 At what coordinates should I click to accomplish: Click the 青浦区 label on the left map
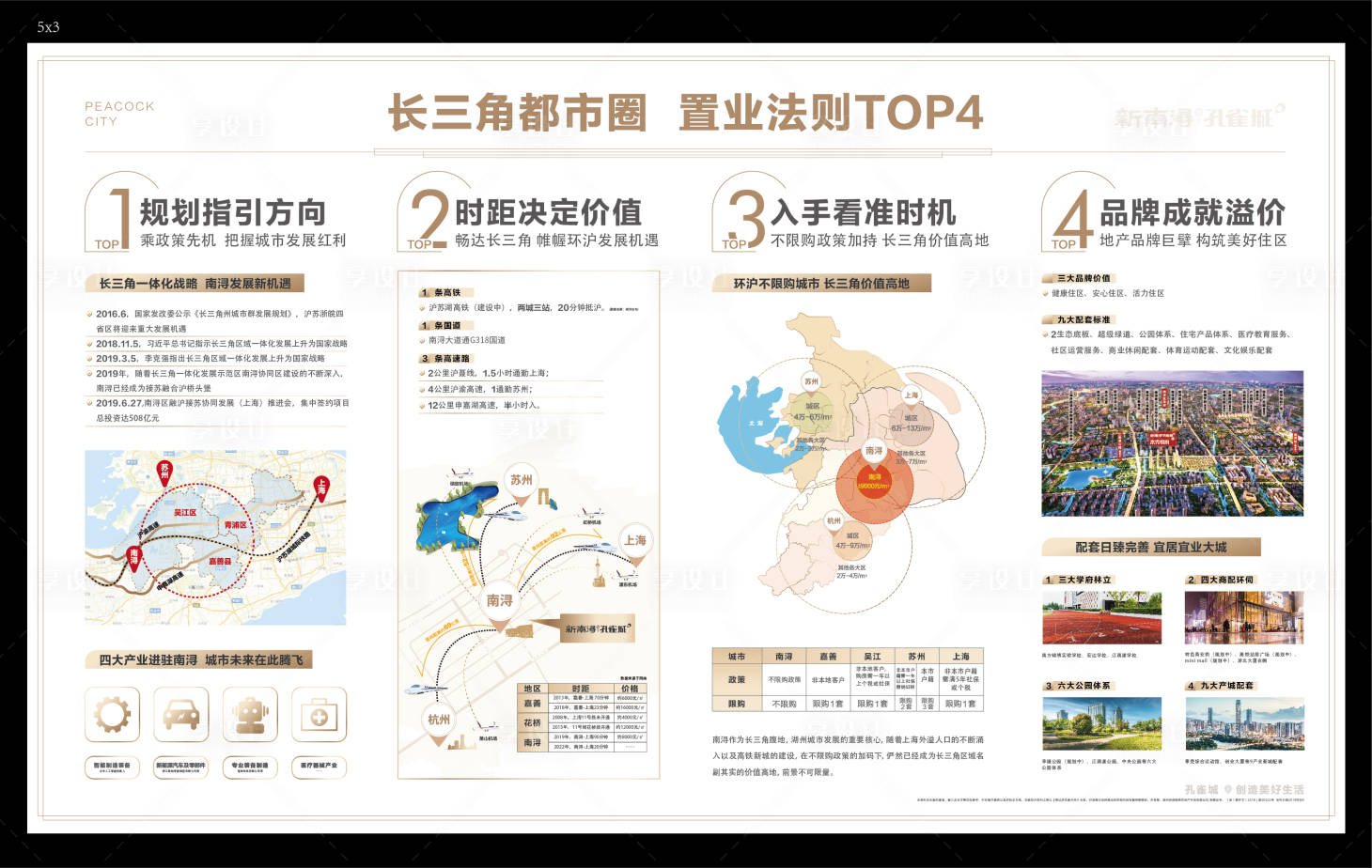(x=234, y=525)
